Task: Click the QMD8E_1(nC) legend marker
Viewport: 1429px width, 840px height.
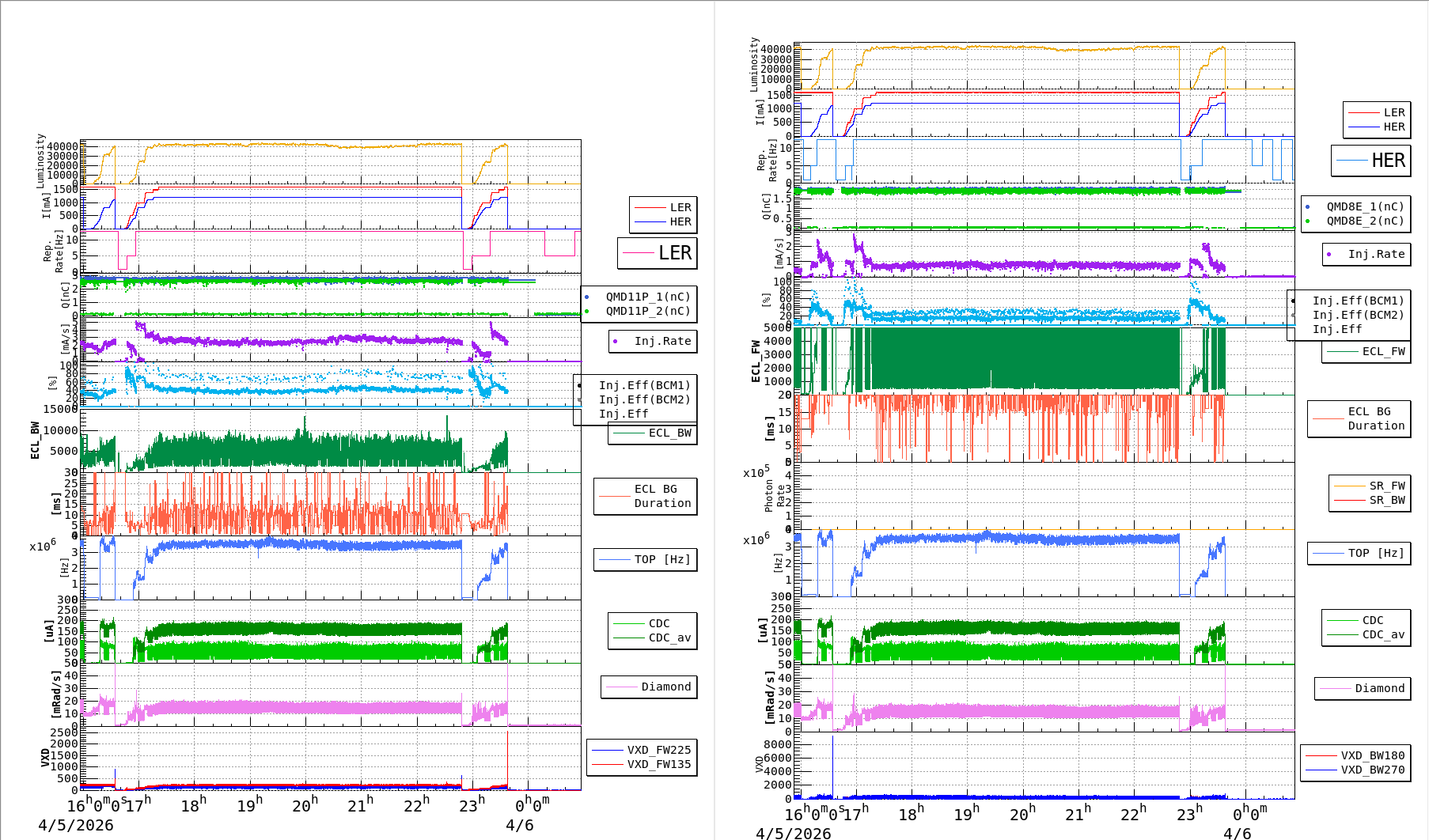Action: (x=1308, y=206)
